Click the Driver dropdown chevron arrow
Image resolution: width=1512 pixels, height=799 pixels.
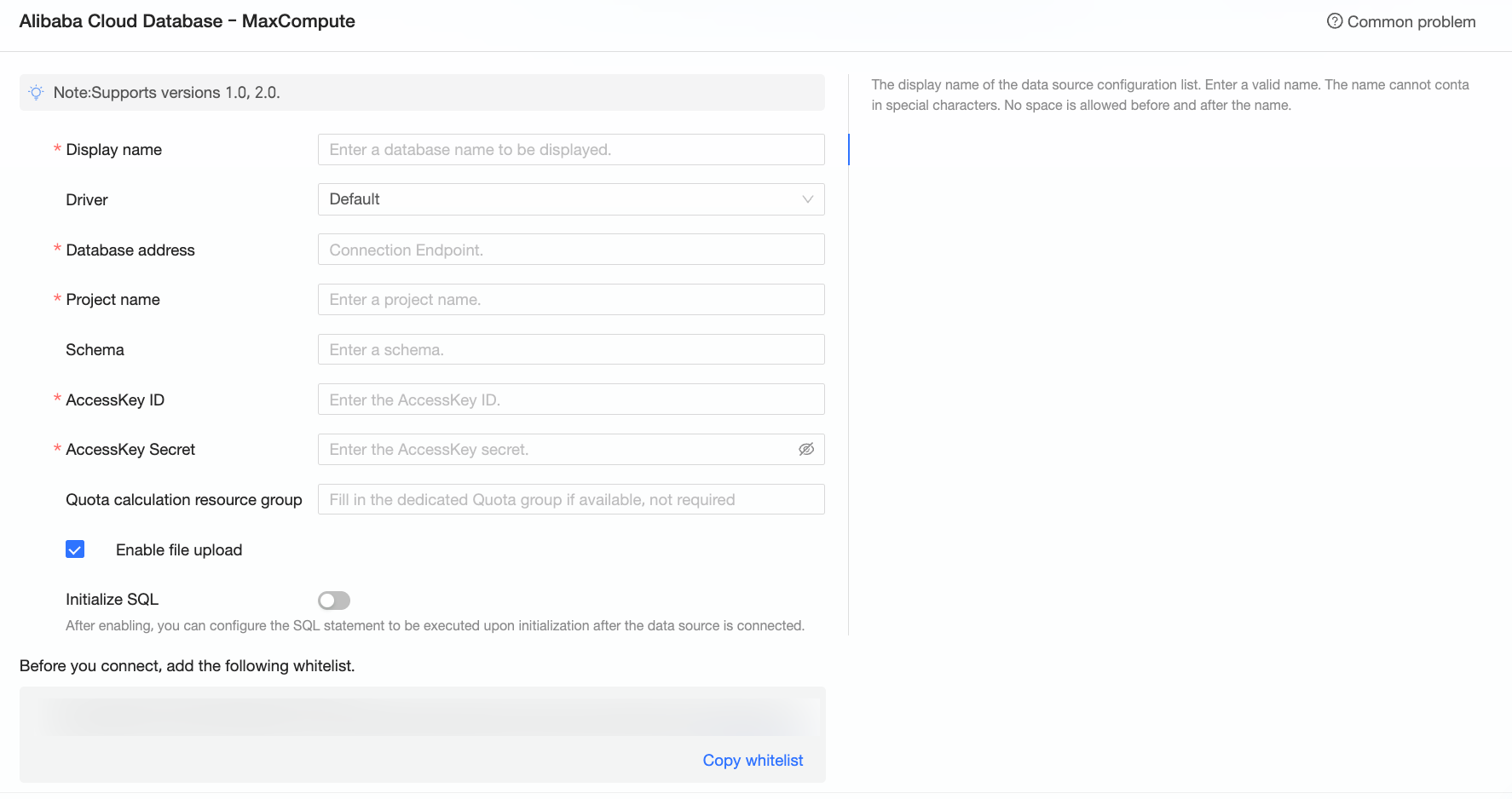coord(807,199)
